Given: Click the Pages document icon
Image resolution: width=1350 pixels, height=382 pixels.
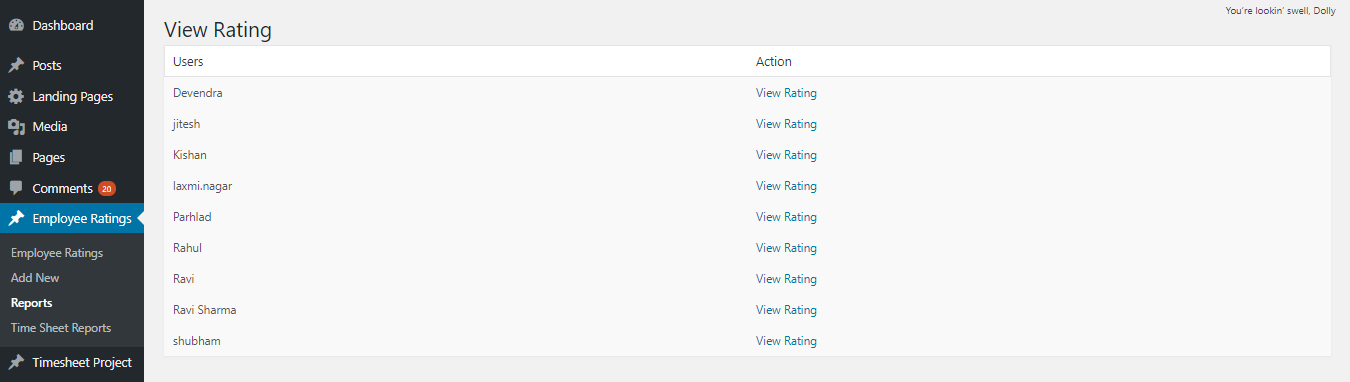Looking at the screenshot, I should (x=16, y=158).
